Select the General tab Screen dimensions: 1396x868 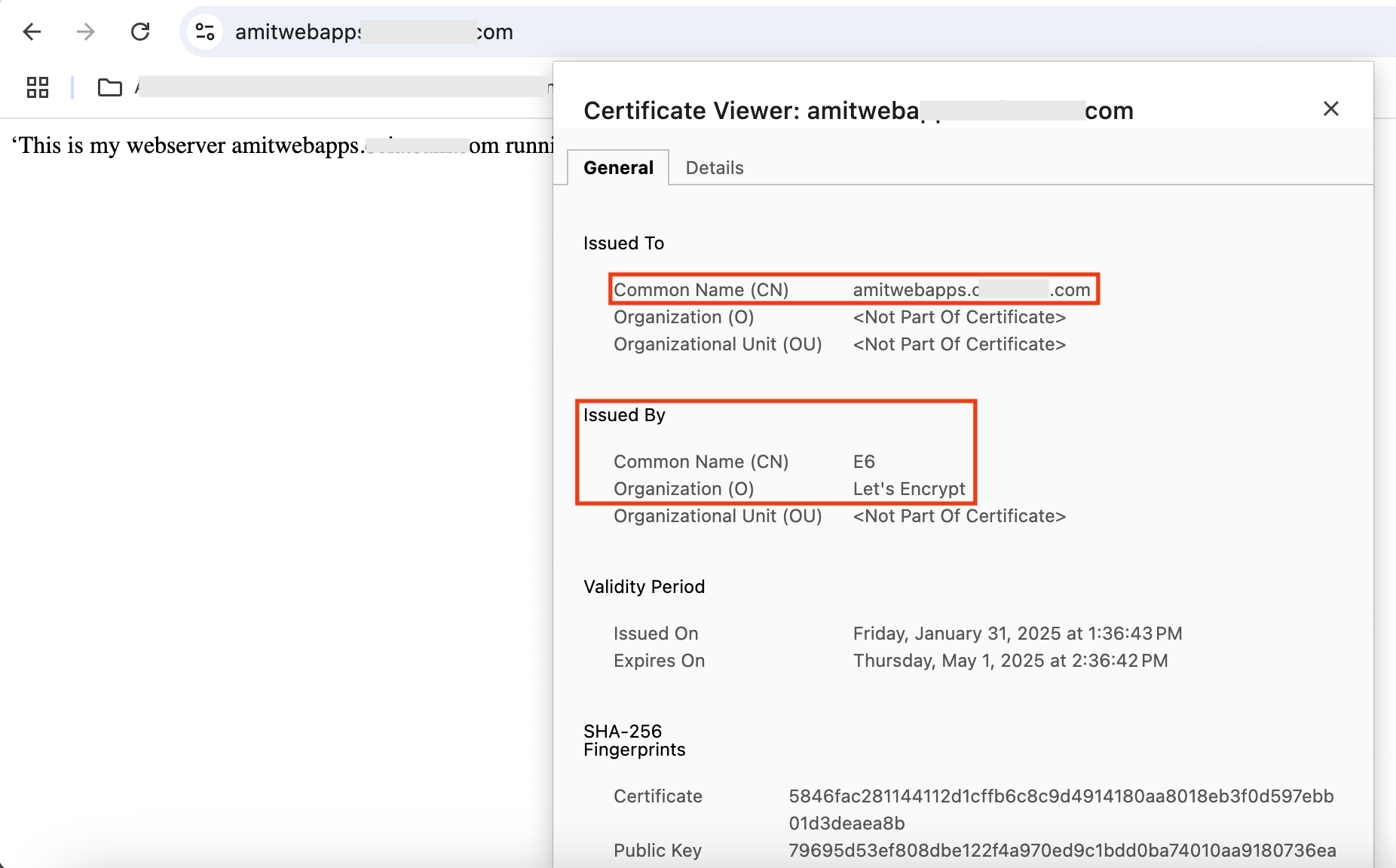pyautogui.click(x=618, y=168)
